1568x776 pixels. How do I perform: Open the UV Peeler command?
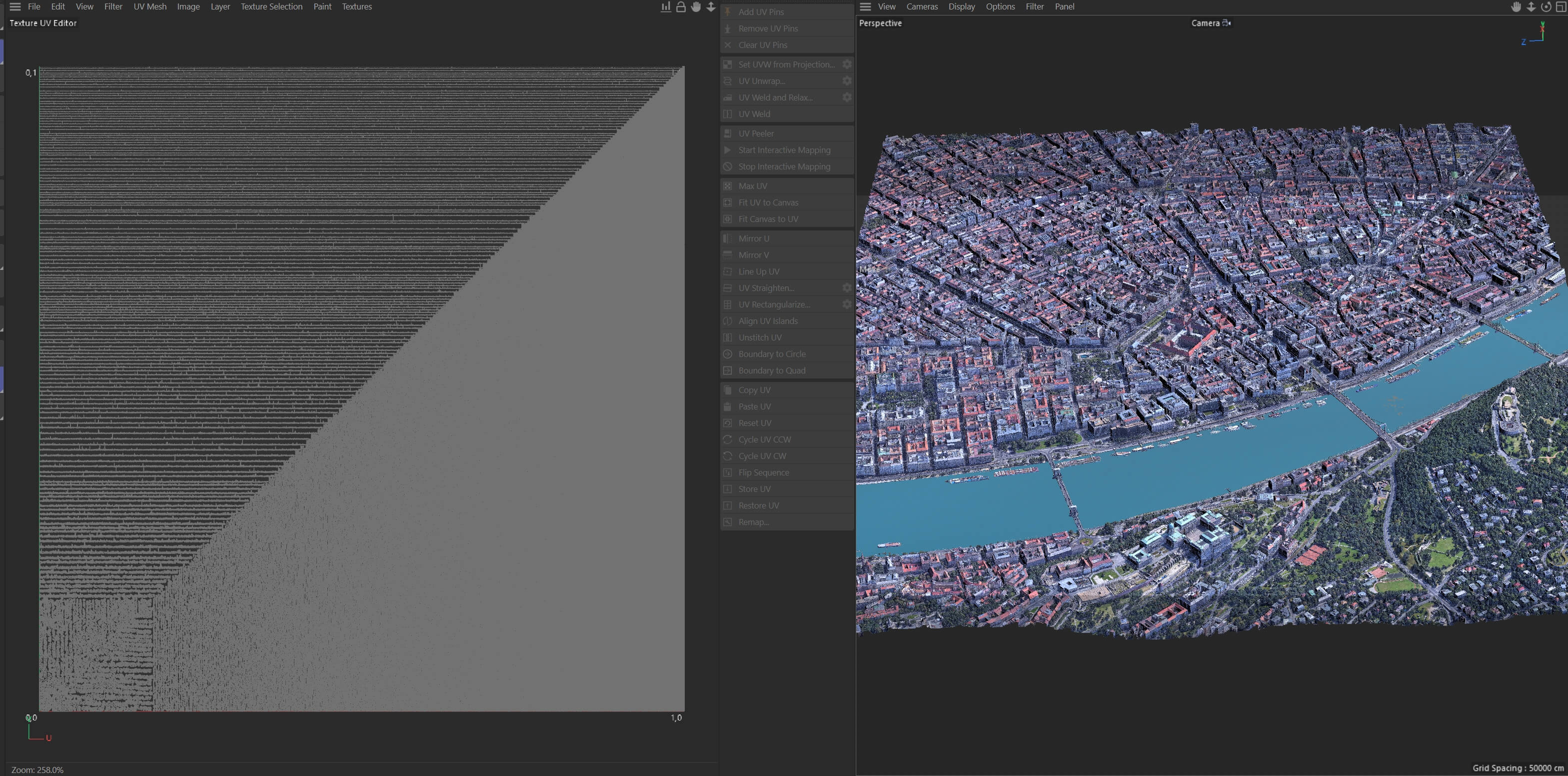[x=787, y=133]
